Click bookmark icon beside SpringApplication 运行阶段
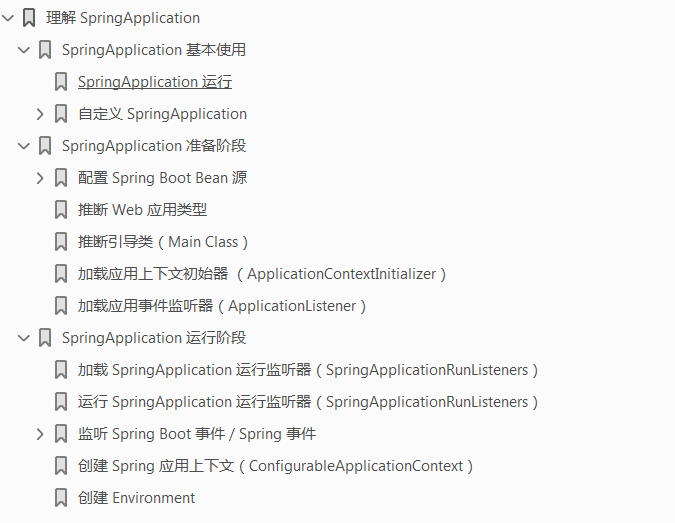 tap(45, 338)
